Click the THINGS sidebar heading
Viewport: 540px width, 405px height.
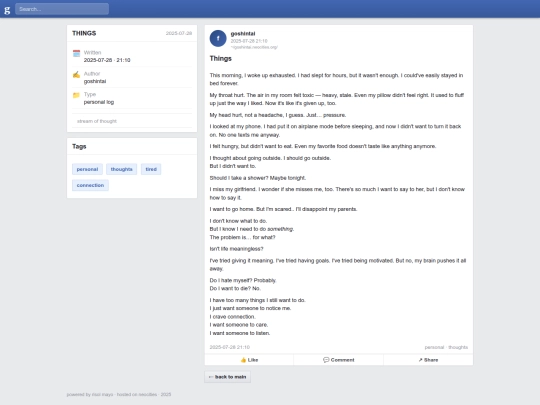(84, 33)
